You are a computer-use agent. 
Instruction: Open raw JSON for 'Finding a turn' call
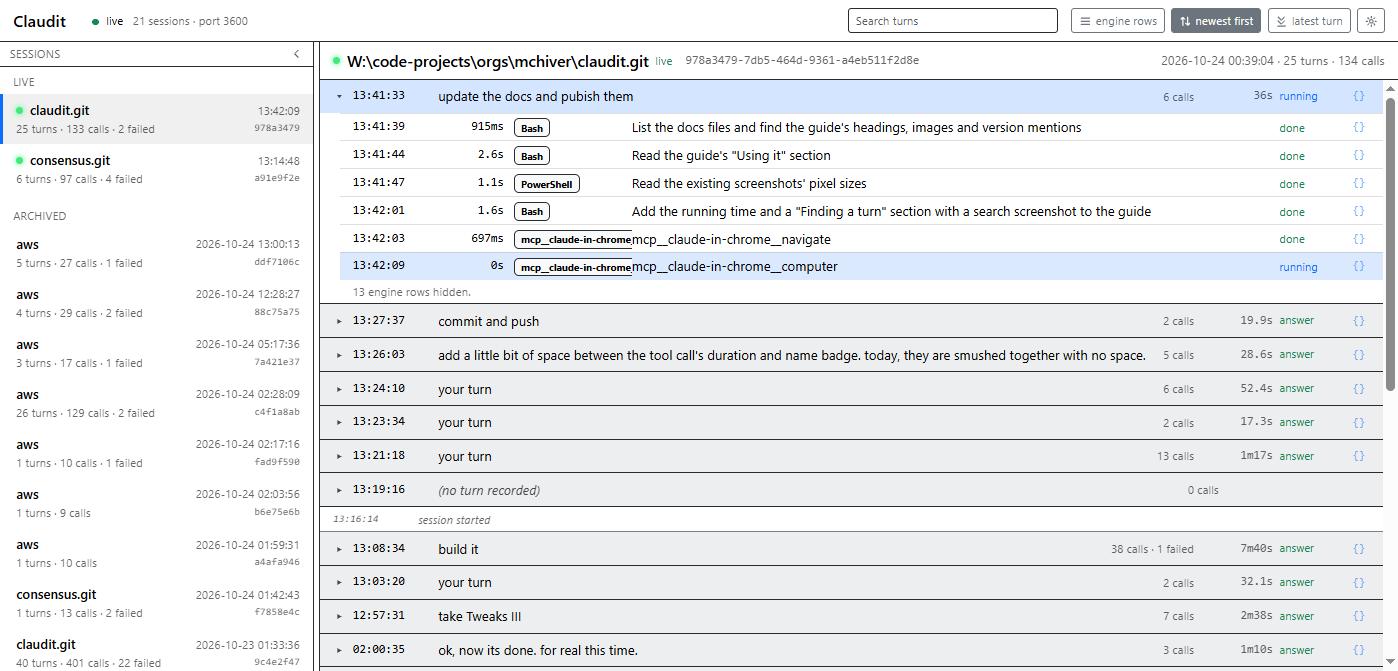click(x=1358, y=212)
